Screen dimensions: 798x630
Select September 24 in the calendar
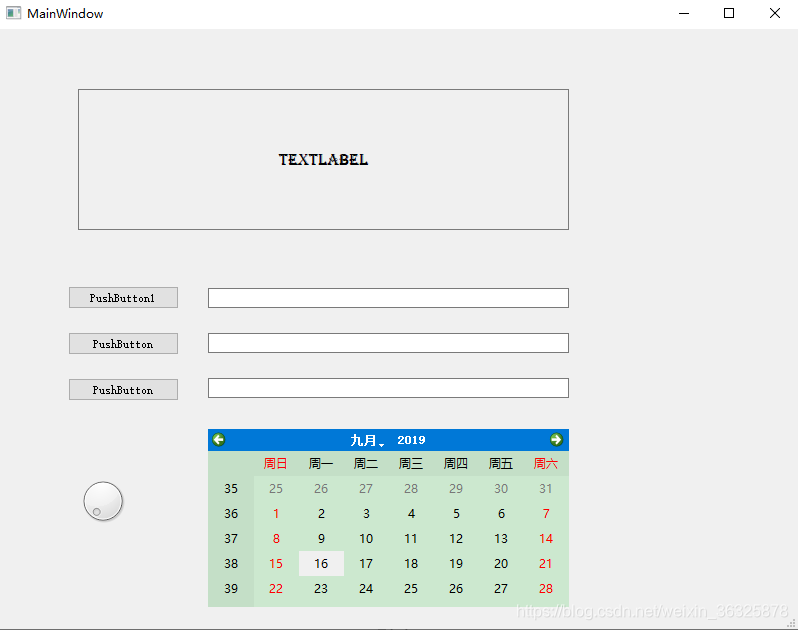pyautogui.click(x=366, y=588)
